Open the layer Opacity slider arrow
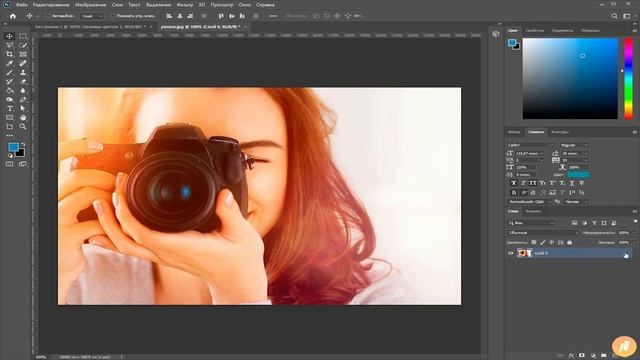Viewport: 640px width, 360px height. point(633,233)
